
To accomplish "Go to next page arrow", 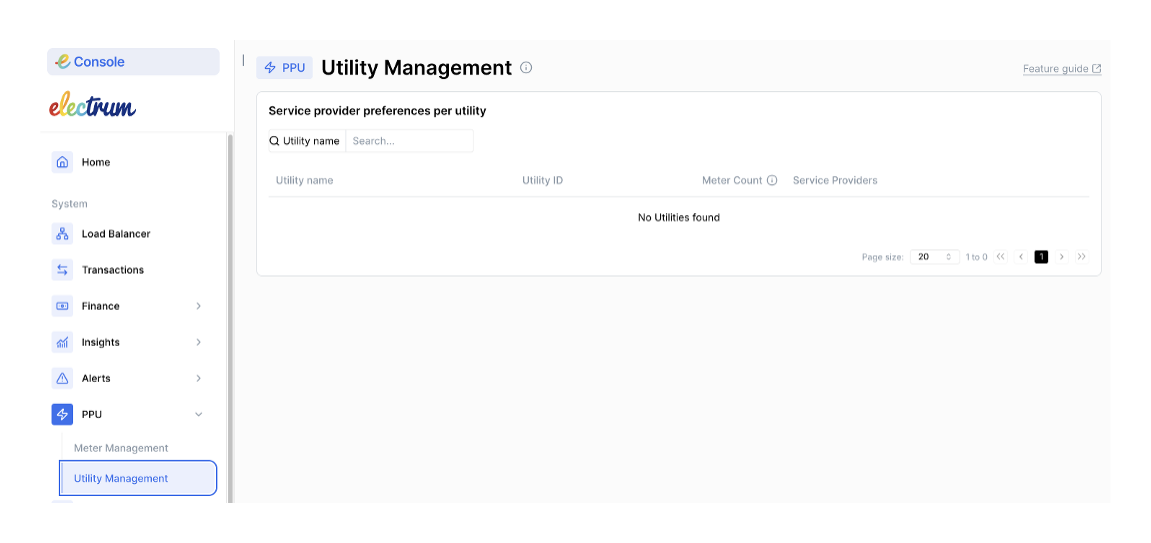I will click(1061, 257).
